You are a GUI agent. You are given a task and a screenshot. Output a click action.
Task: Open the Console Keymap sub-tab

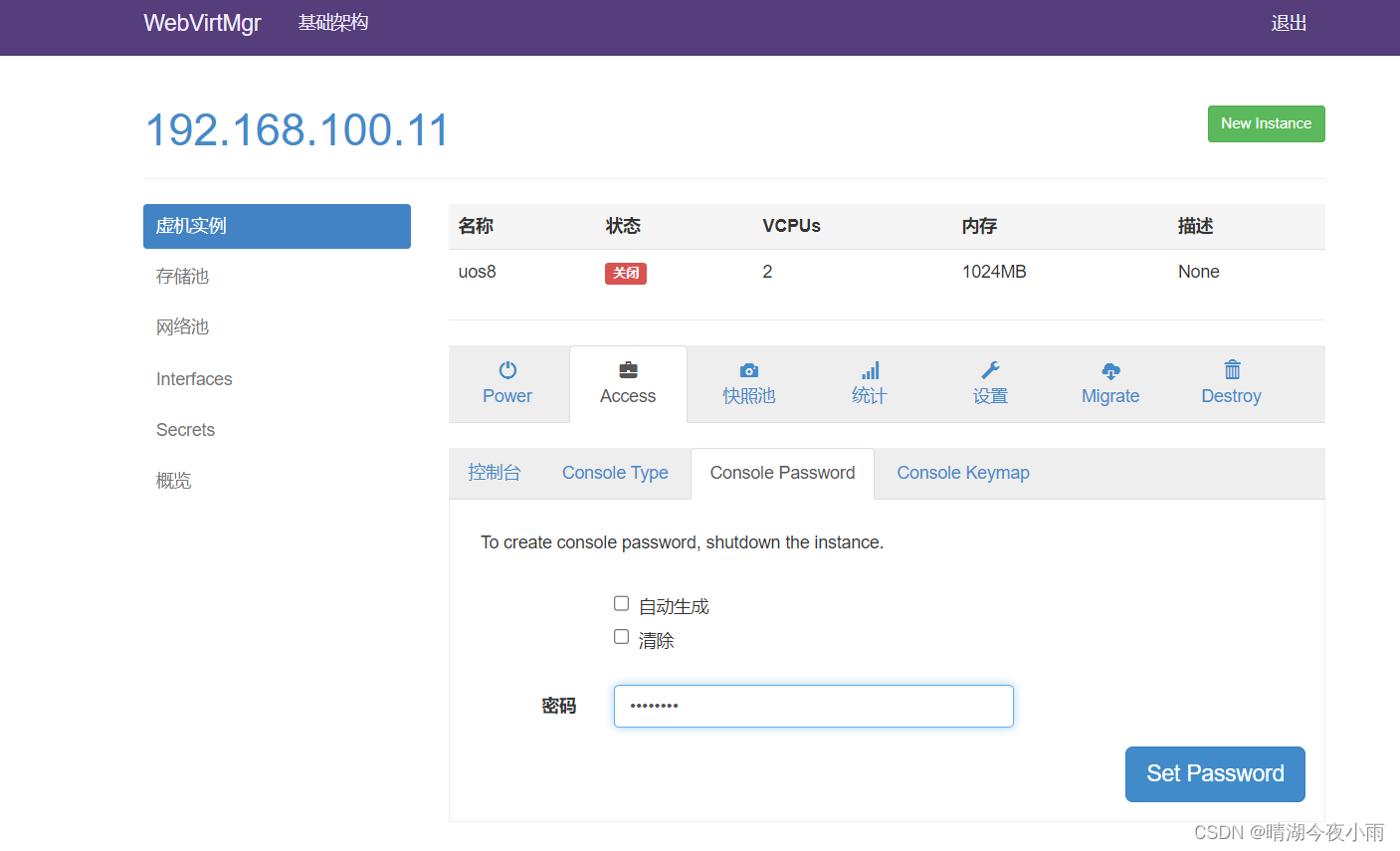point(963,473)
